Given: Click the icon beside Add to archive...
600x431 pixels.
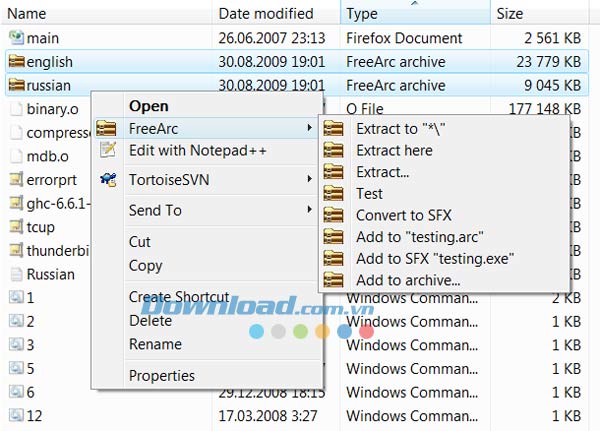Looking at the screenshot, I should pyautogui.click(x=335, y=281).
